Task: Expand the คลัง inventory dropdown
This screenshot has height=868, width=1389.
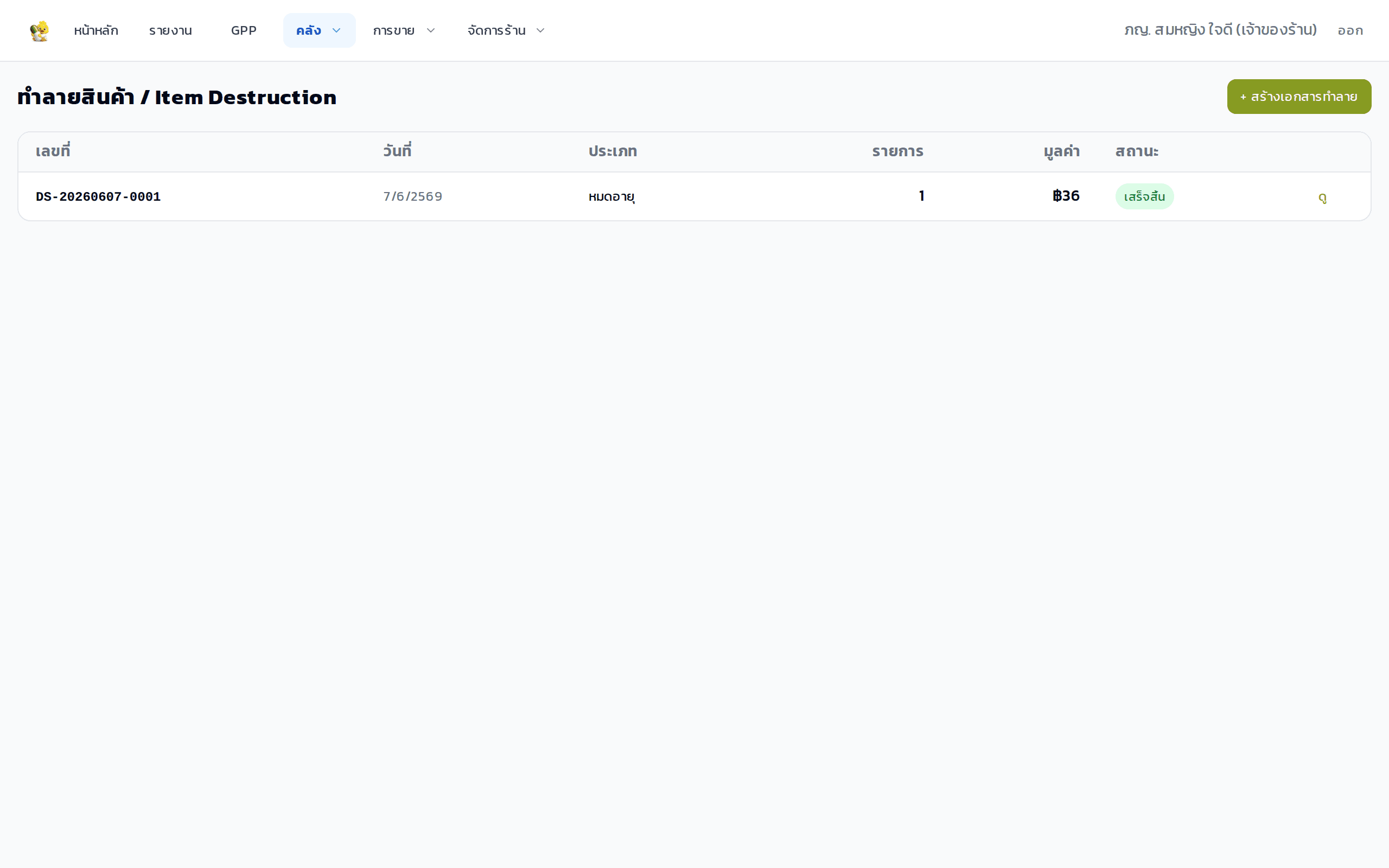Action: (x=319, y=30)
